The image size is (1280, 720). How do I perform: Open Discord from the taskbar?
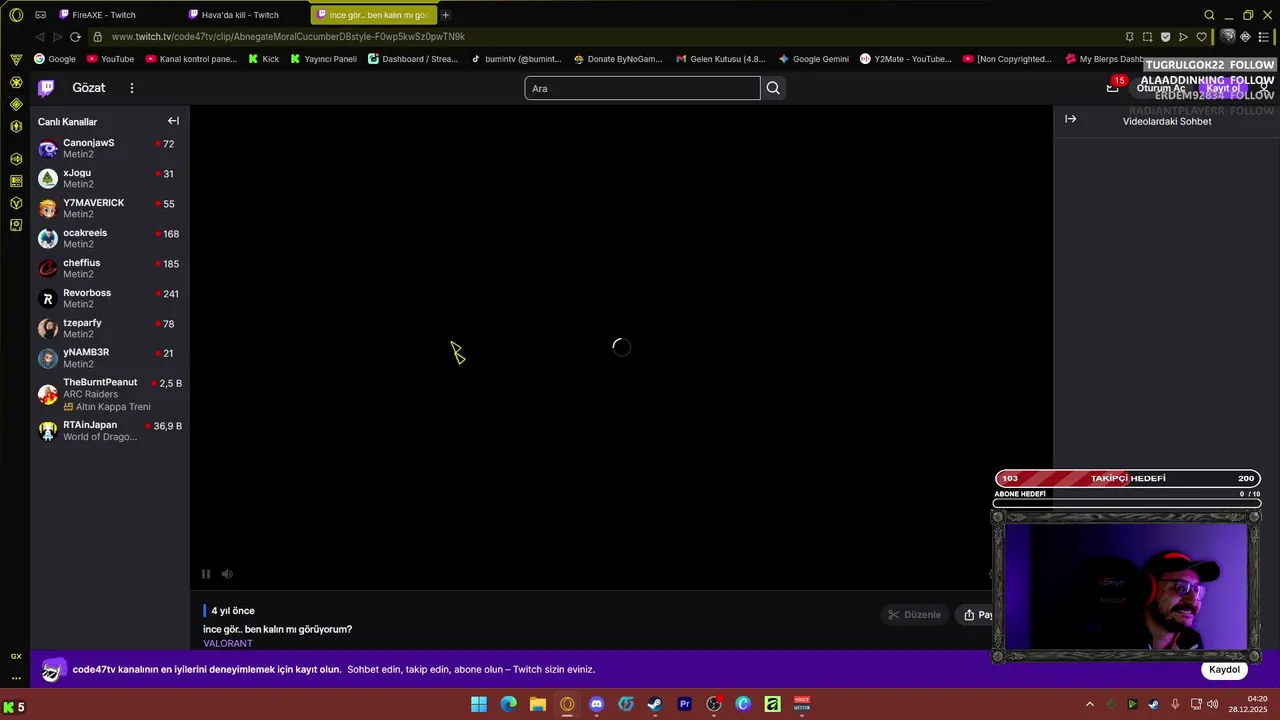(596, 704)
